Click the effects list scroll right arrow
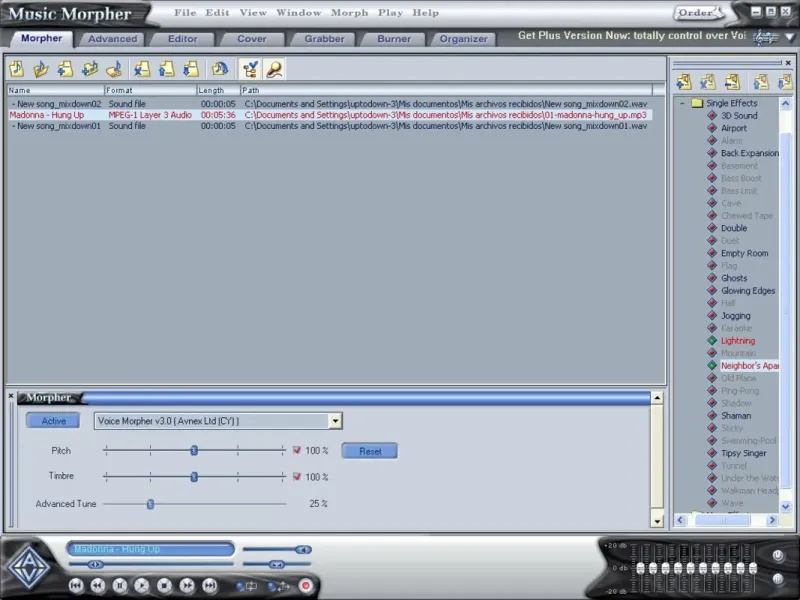Viewport: 800px width, 600px height. 772,520
